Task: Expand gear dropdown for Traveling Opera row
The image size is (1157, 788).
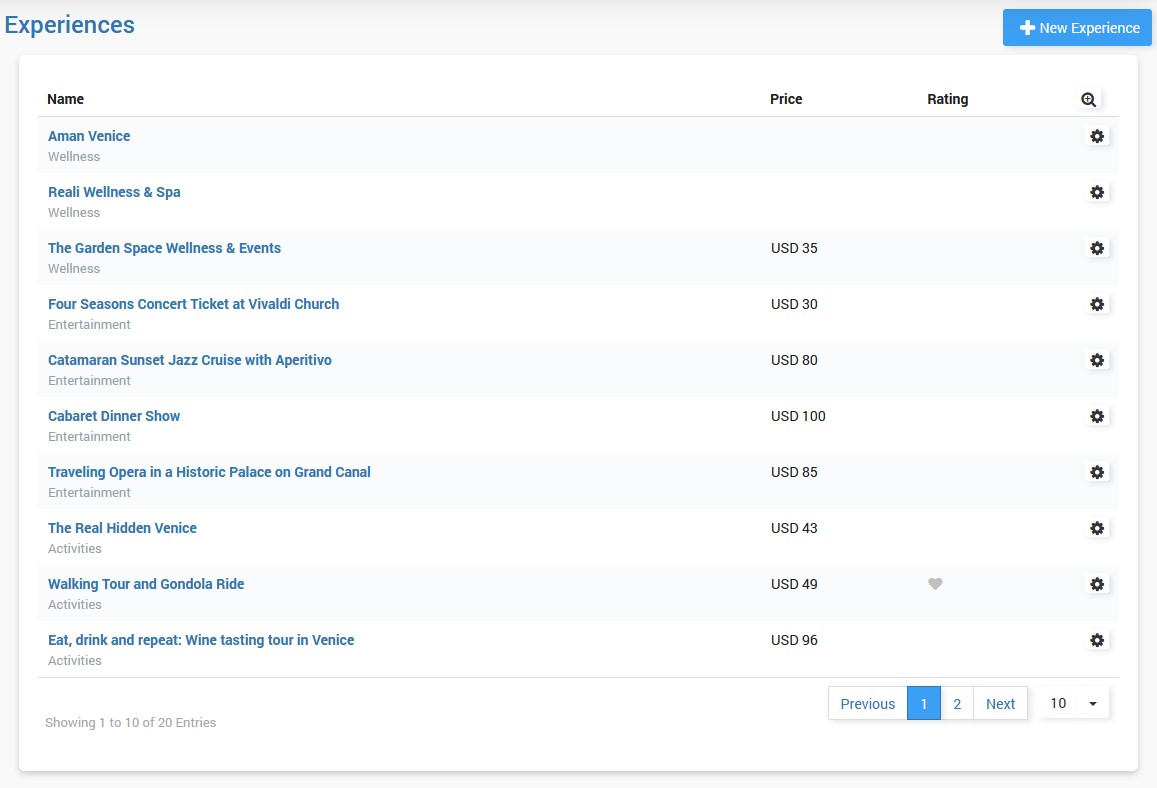Action: click(1097, 472)
